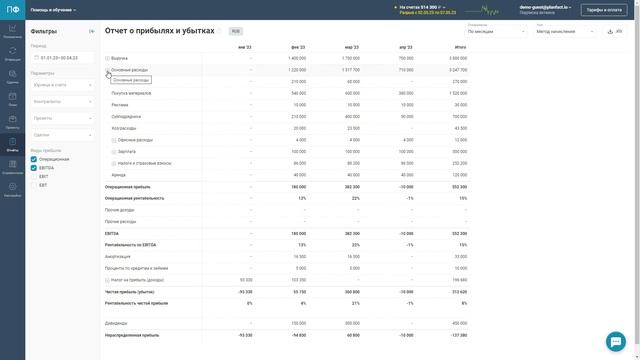Expand the Налоги и страховые взносы row
This screenshot has height=360, width=640.
coord(114,163)
